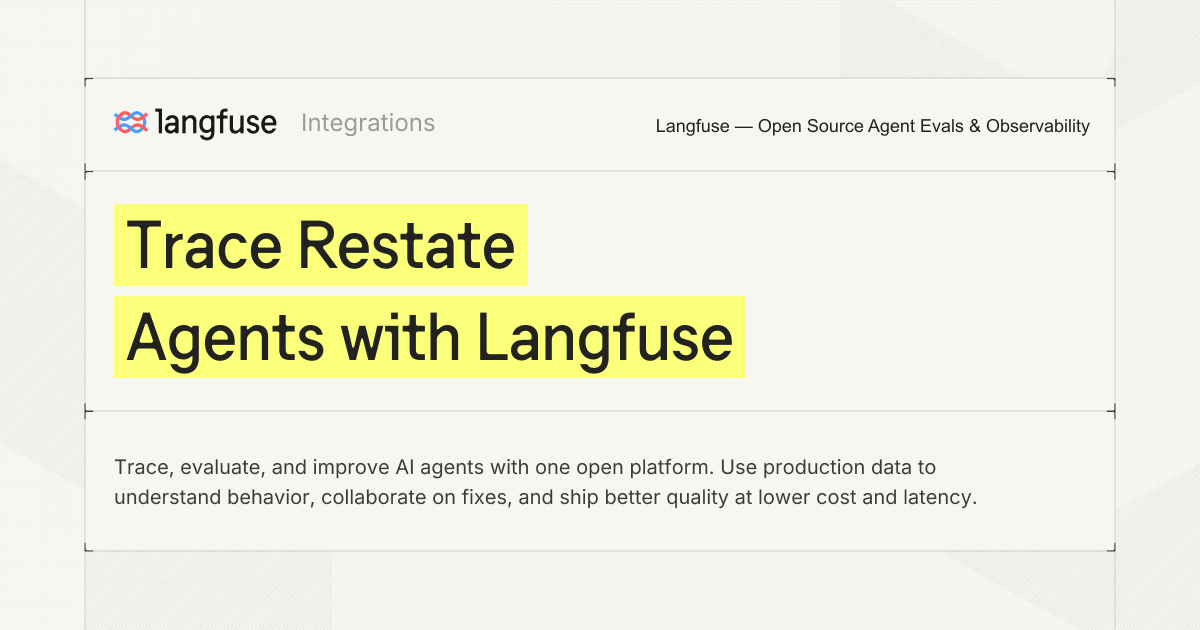Screen dimensions: 1200x630
Task: Click the Langfuse knot logo icon
Action: (131, 123)
